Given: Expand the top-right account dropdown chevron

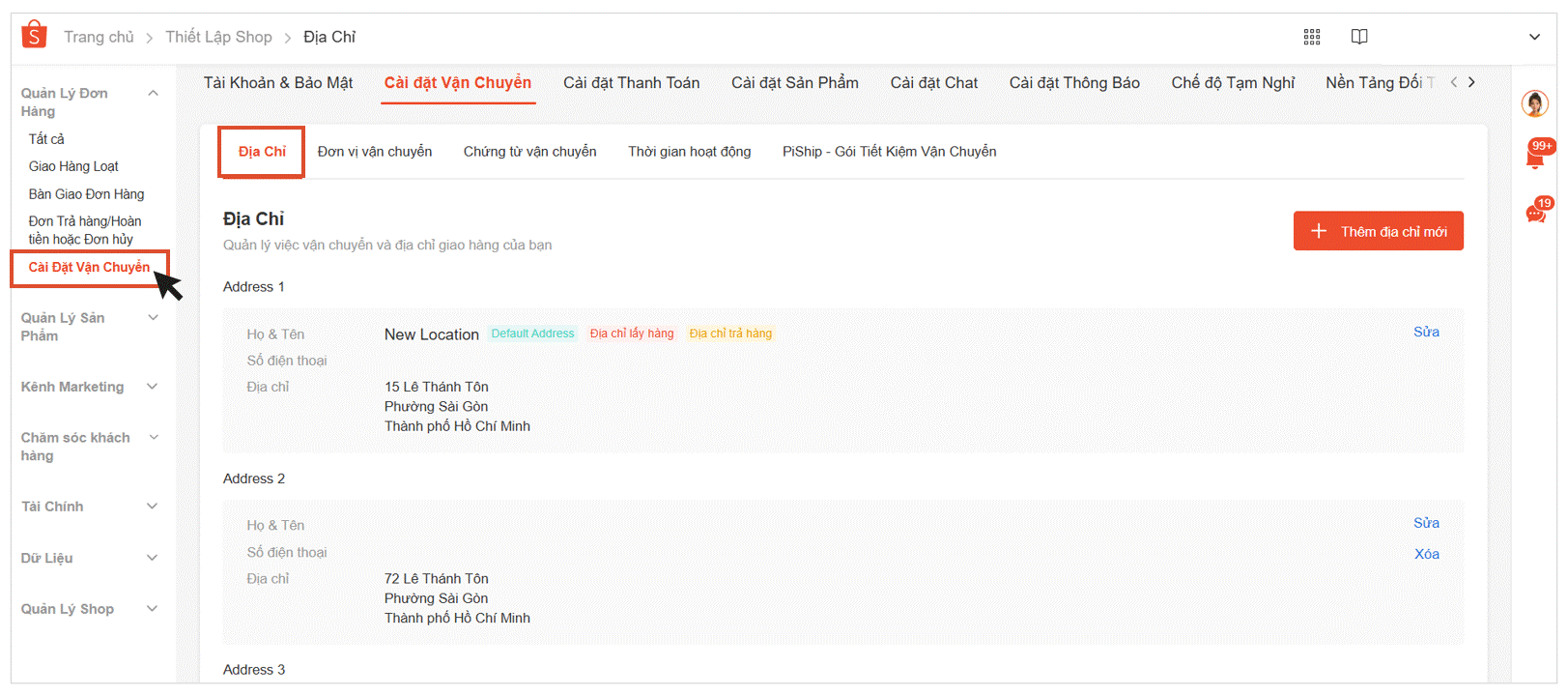Looking at the screenshot, I should point(1534,37).
